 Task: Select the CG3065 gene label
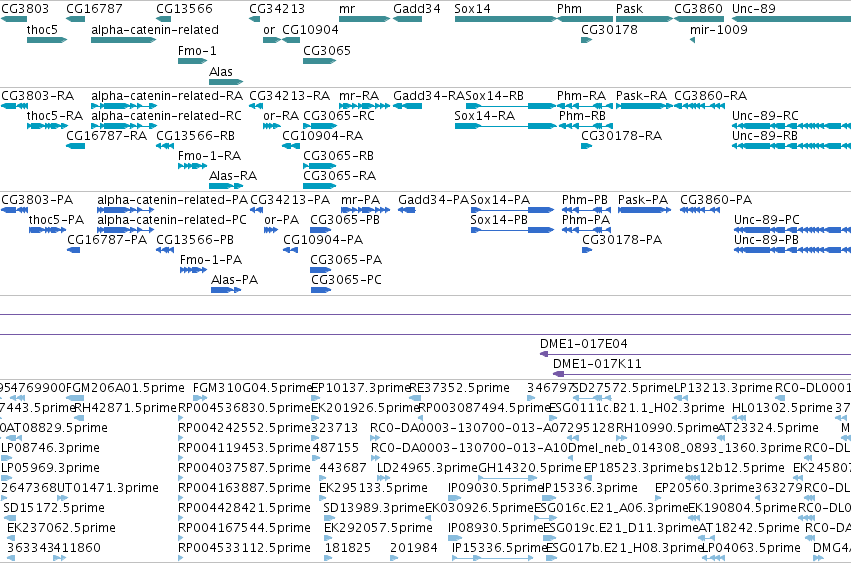pyautogui.click(x=327, y=51)
